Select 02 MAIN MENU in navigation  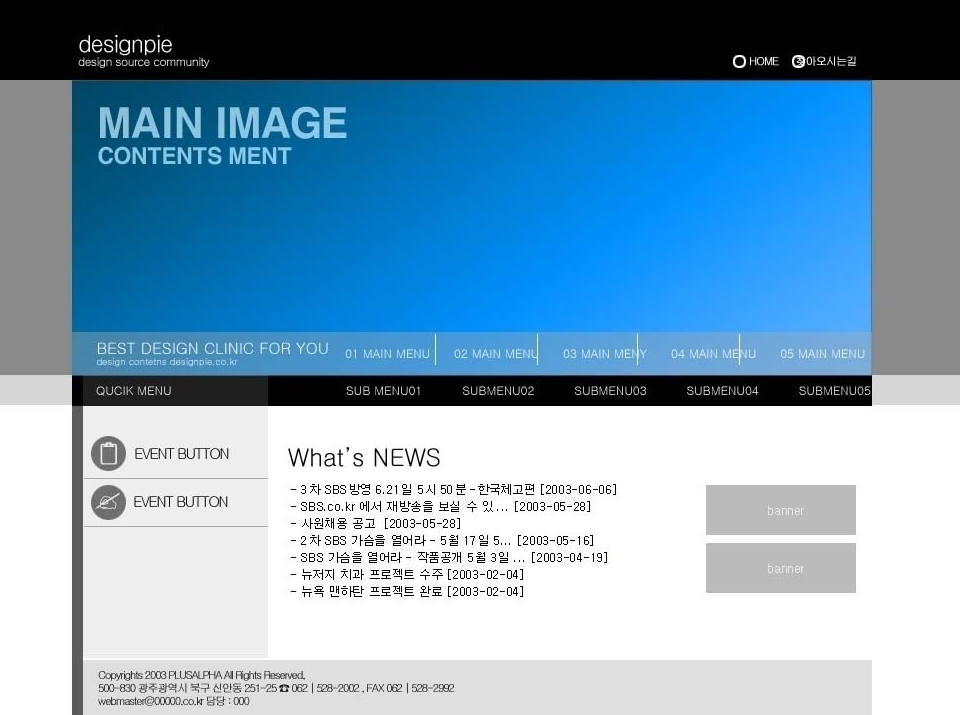point(495,354)
